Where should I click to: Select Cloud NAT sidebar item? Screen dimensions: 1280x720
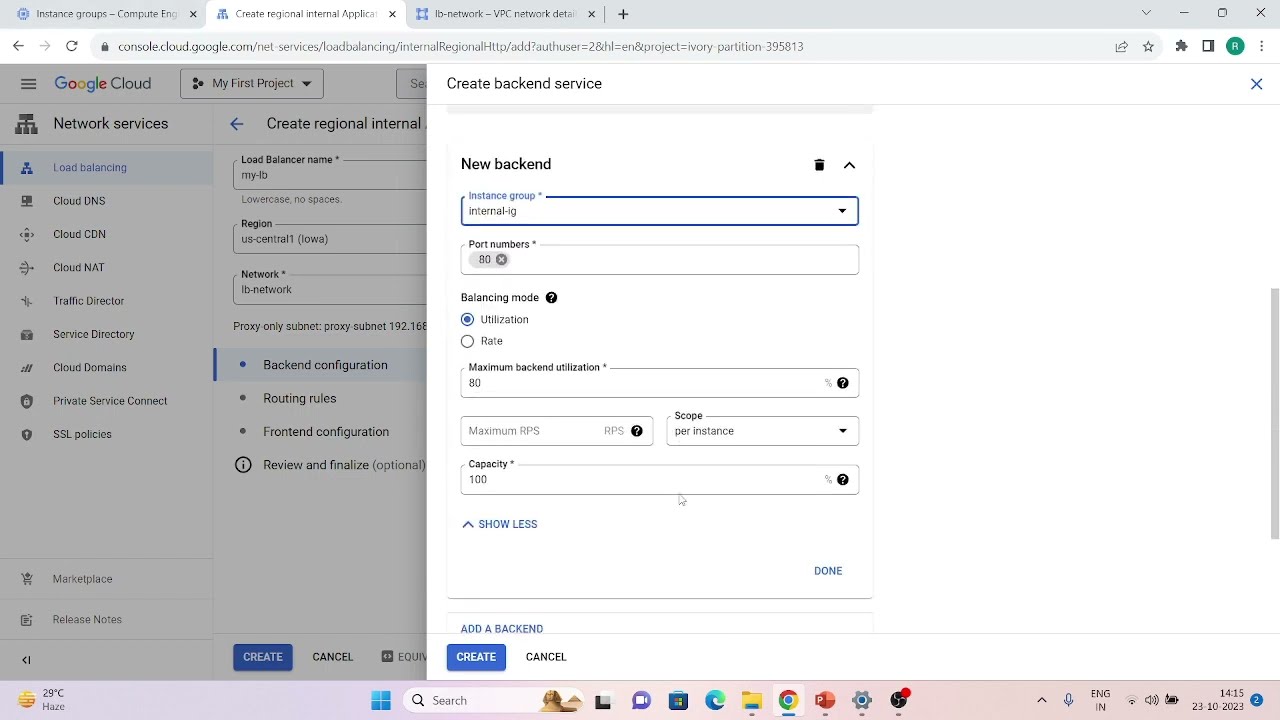point(78,268)
